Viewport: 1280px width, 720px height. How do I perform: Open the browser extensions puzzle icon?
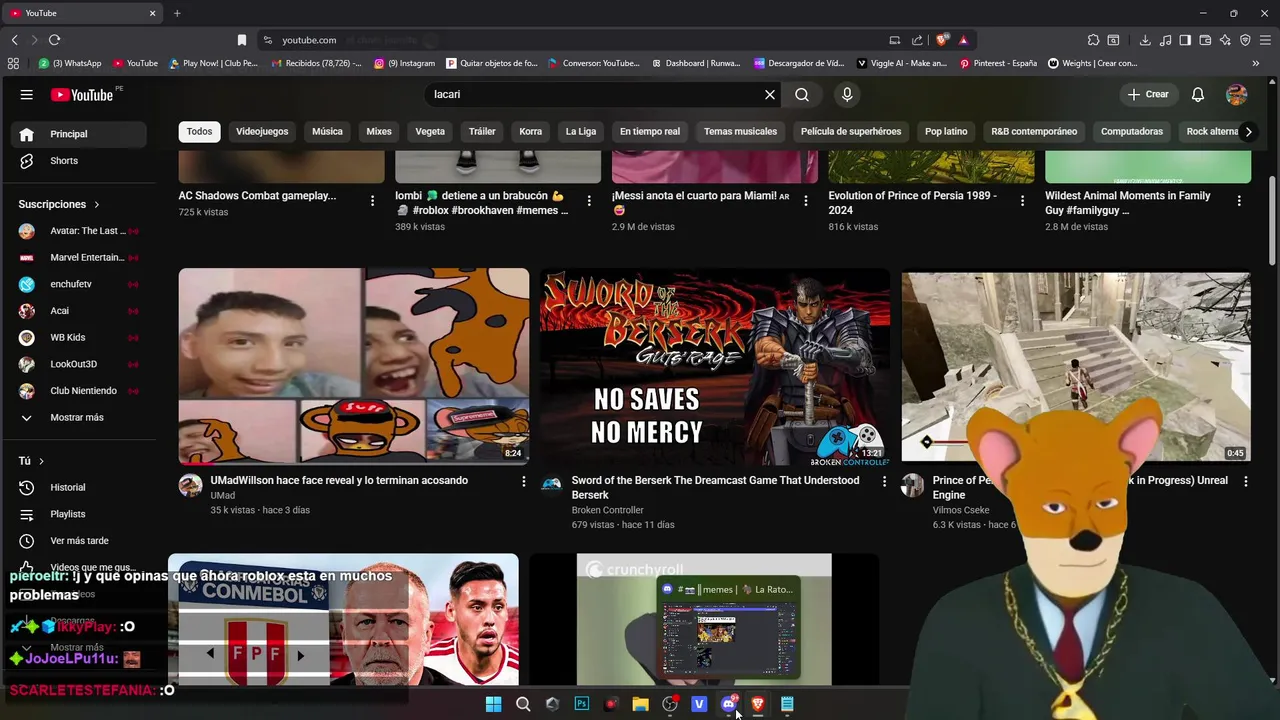point(1093,40)
